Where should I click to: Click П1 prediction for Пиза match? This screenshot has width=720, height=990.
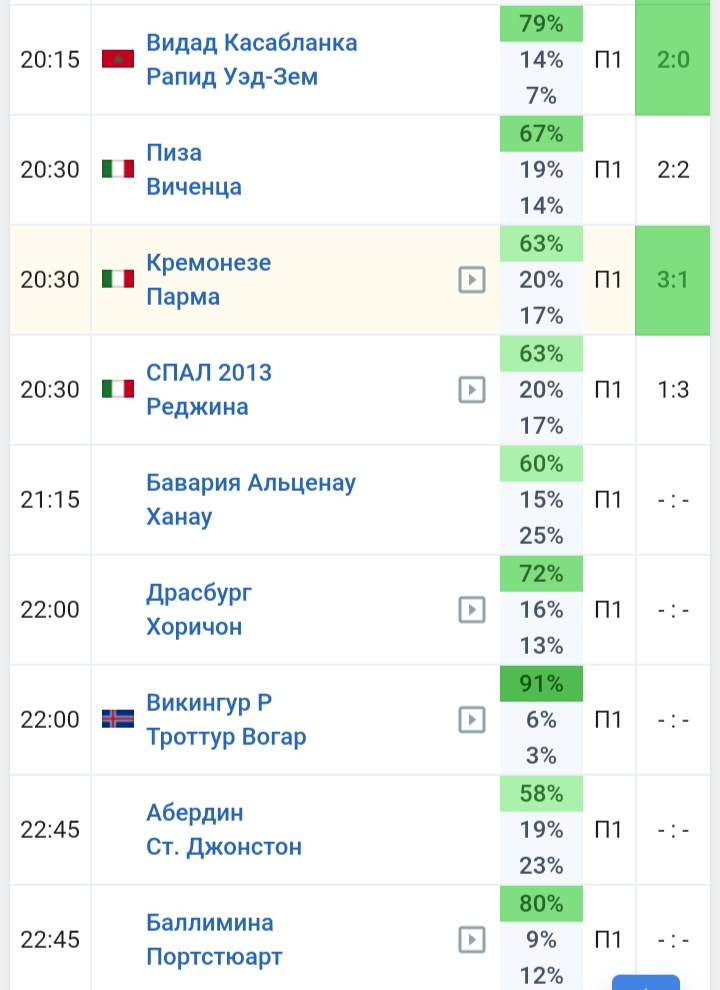click(x=608, y=170)
